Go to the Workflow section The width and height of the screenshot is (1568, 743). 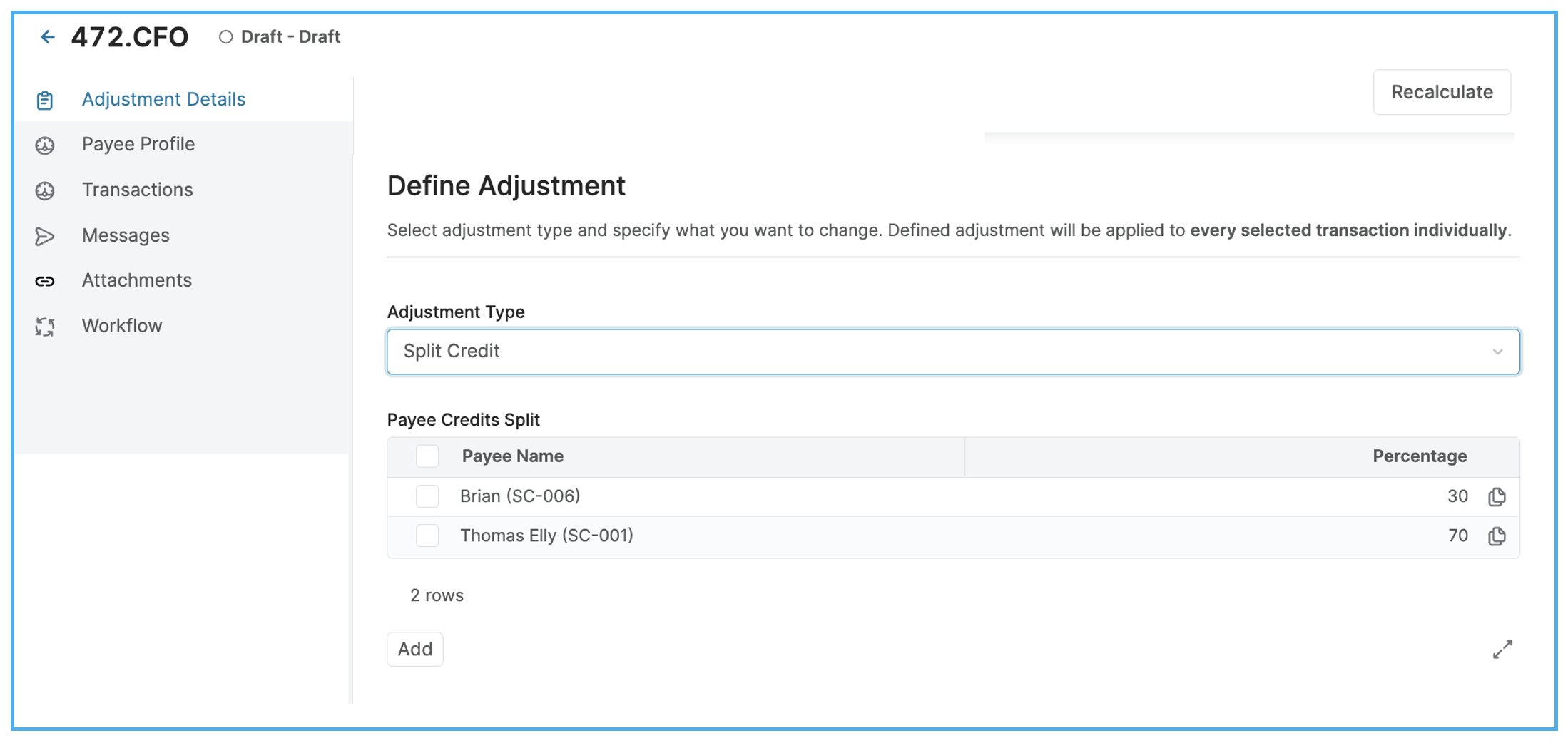[122, 326]
